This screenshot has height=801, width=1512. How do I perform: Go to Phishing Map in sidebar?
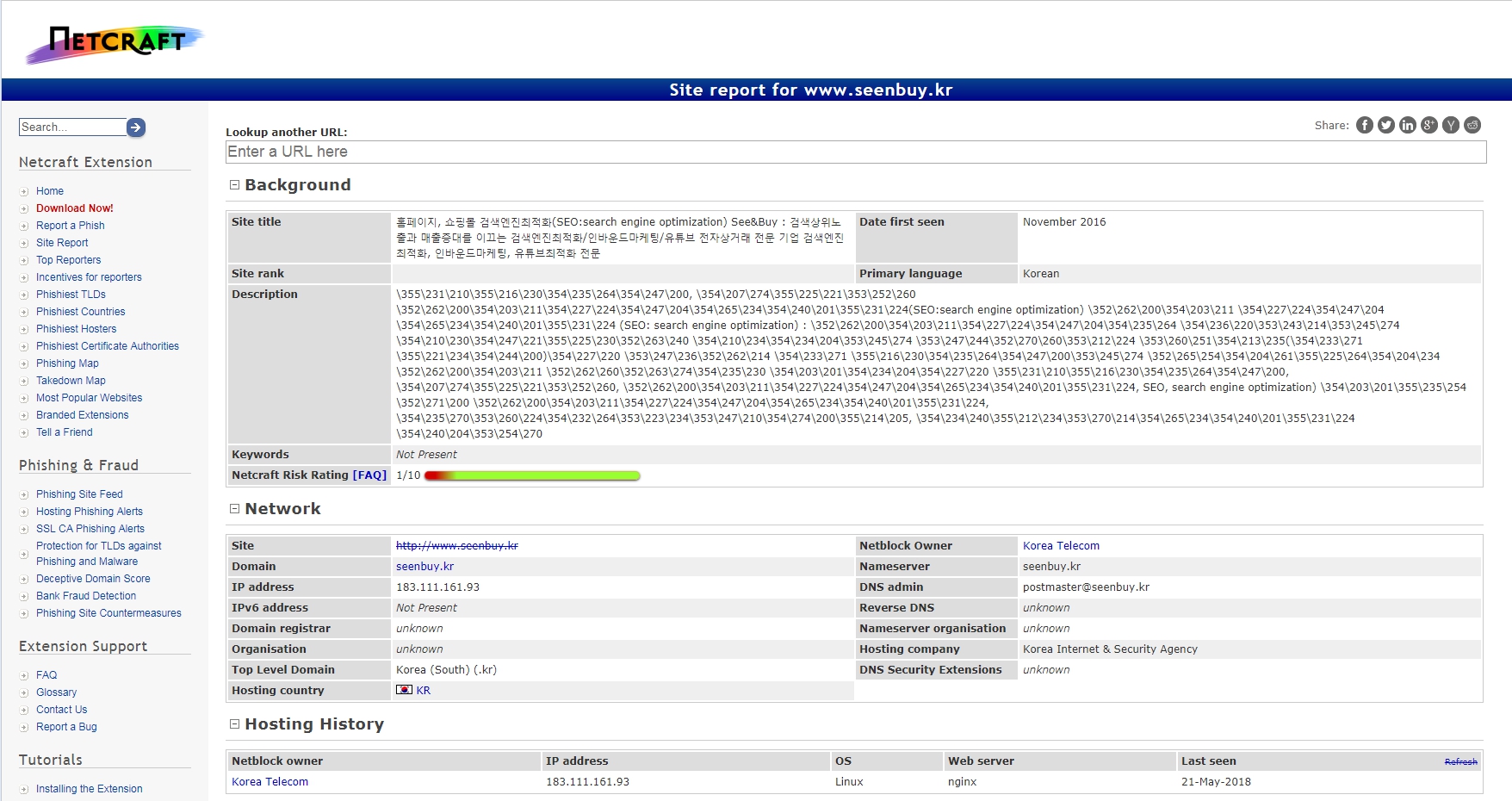pyautogui.click(x=67, y=363)
